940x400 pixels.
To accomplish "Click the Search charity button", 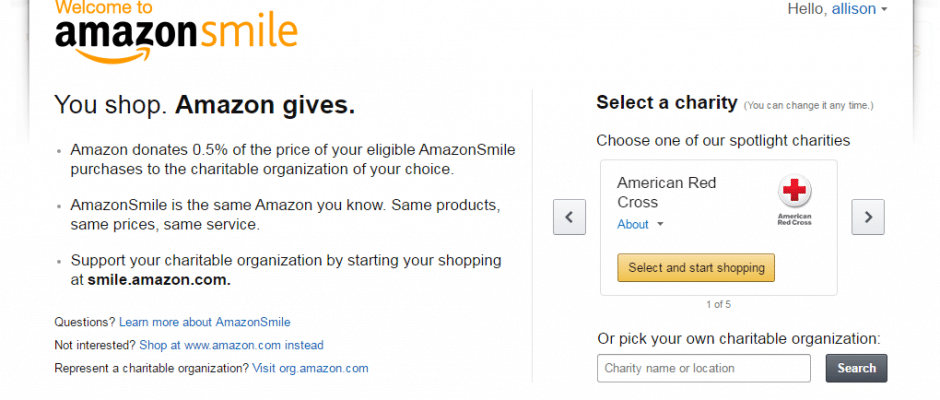I will [x=856, y=368].
